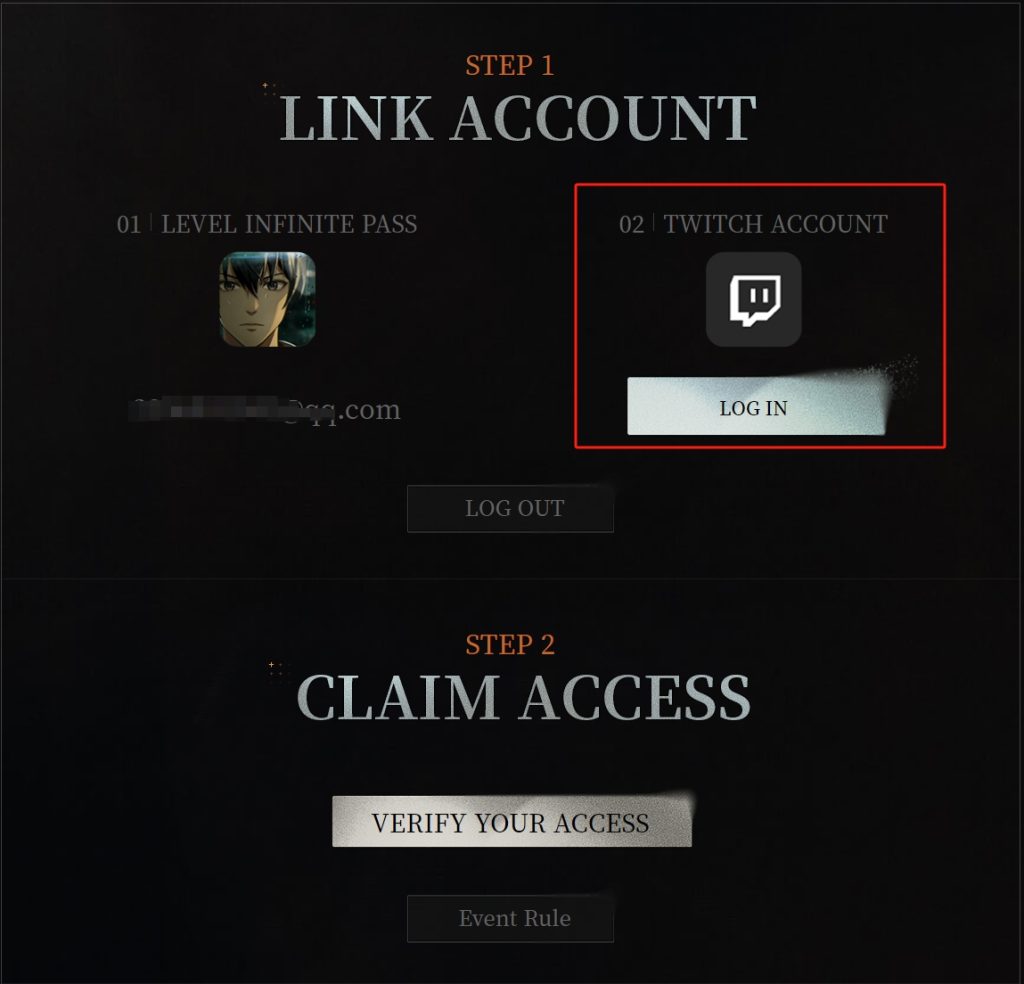The height and width of the screenshot is (984, 1024).
Task: Log in to the Twitch account
Action: (756, 406)
